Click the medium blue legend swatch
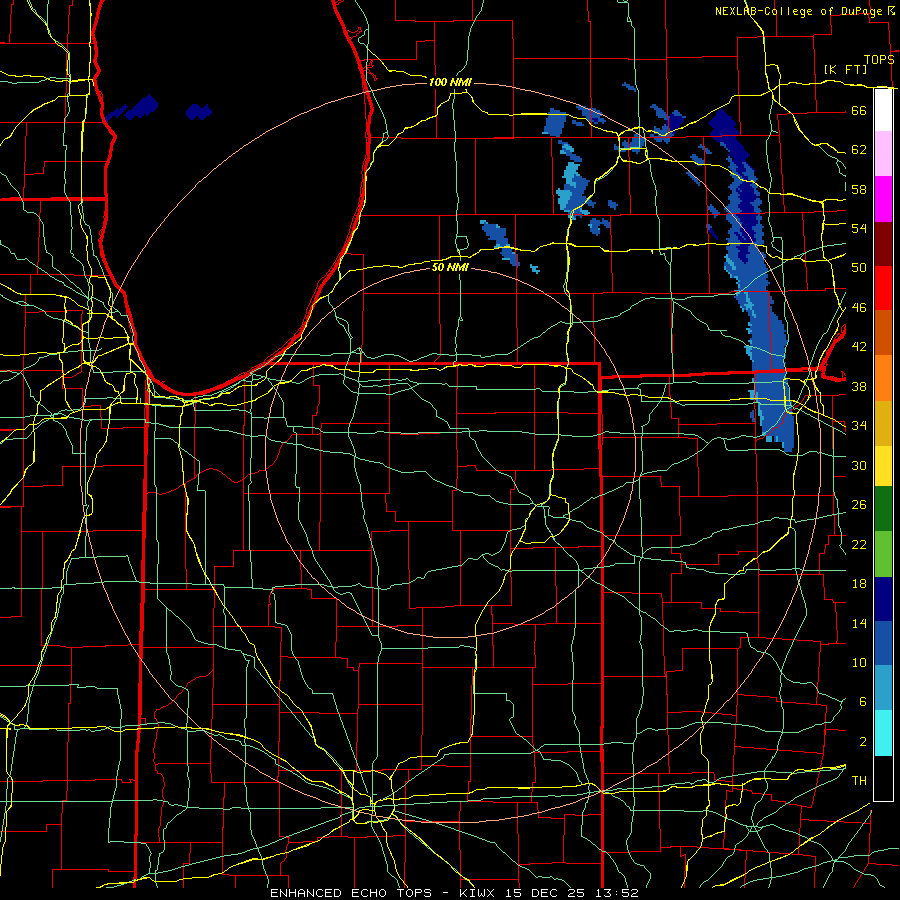This screenshot has width=900, height=900. (x=883, y=643)
